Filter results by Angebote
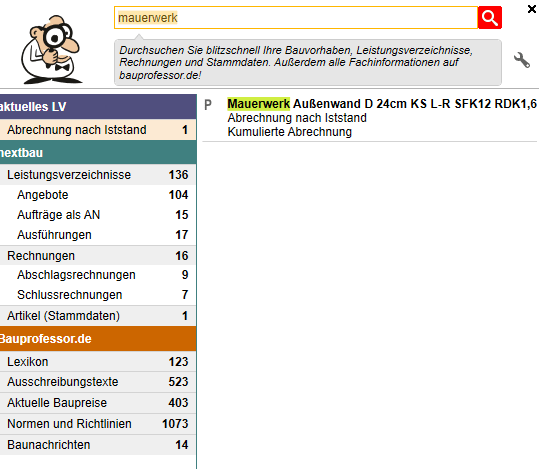 [x=98, y=195]
